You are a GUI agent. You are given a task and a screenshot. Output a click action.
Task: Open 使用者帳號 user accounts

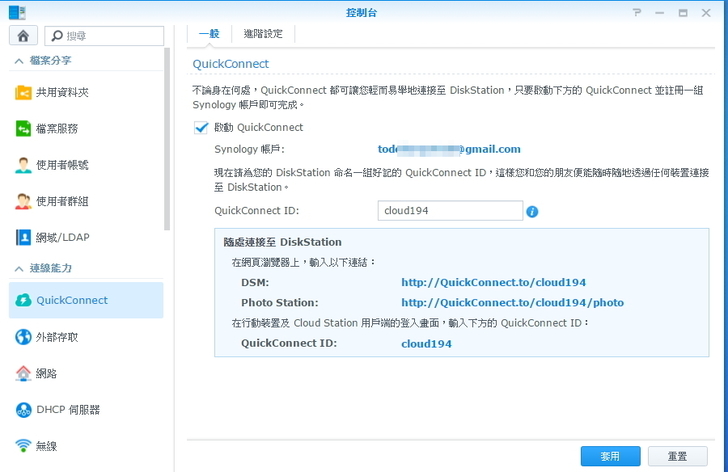61,165
